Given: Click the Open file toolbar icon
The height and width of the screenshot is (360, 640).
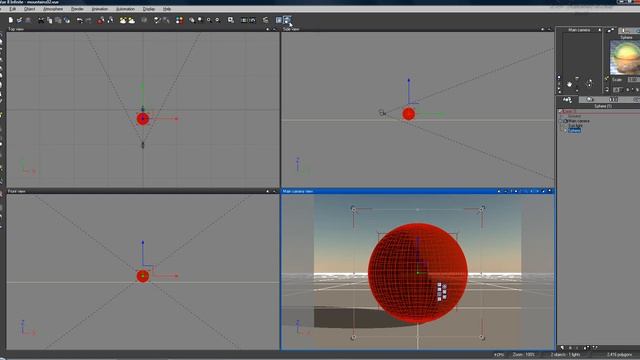Looking at the screenshot, I should tap(19, 20).
